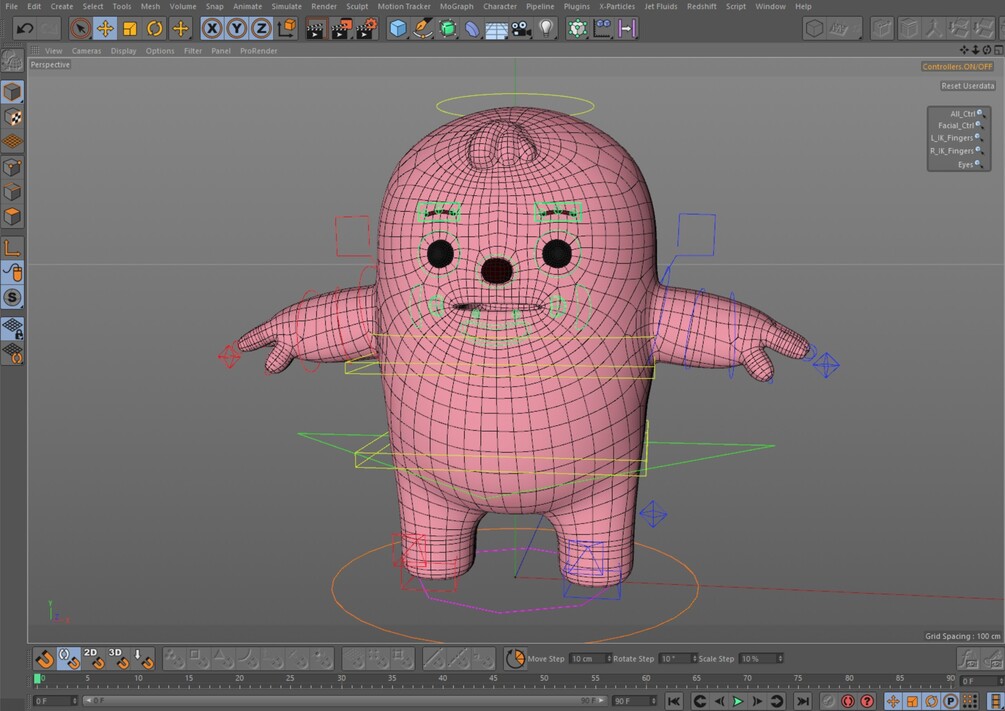Toggle the Y axis lock

tap(237, 29)
